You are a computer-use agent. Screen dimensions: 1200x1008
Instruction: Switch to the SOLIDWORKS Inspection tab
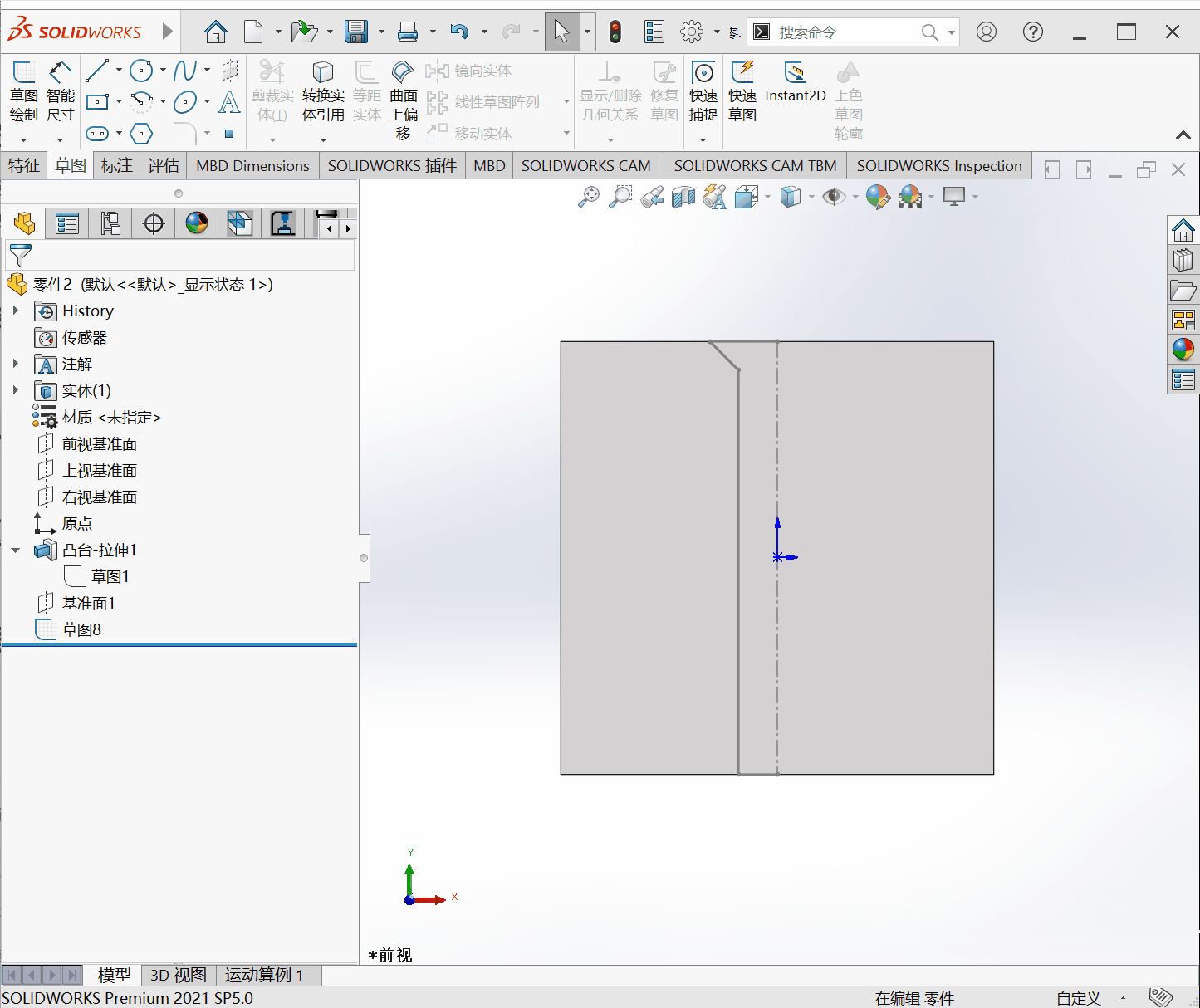point(939,165)
